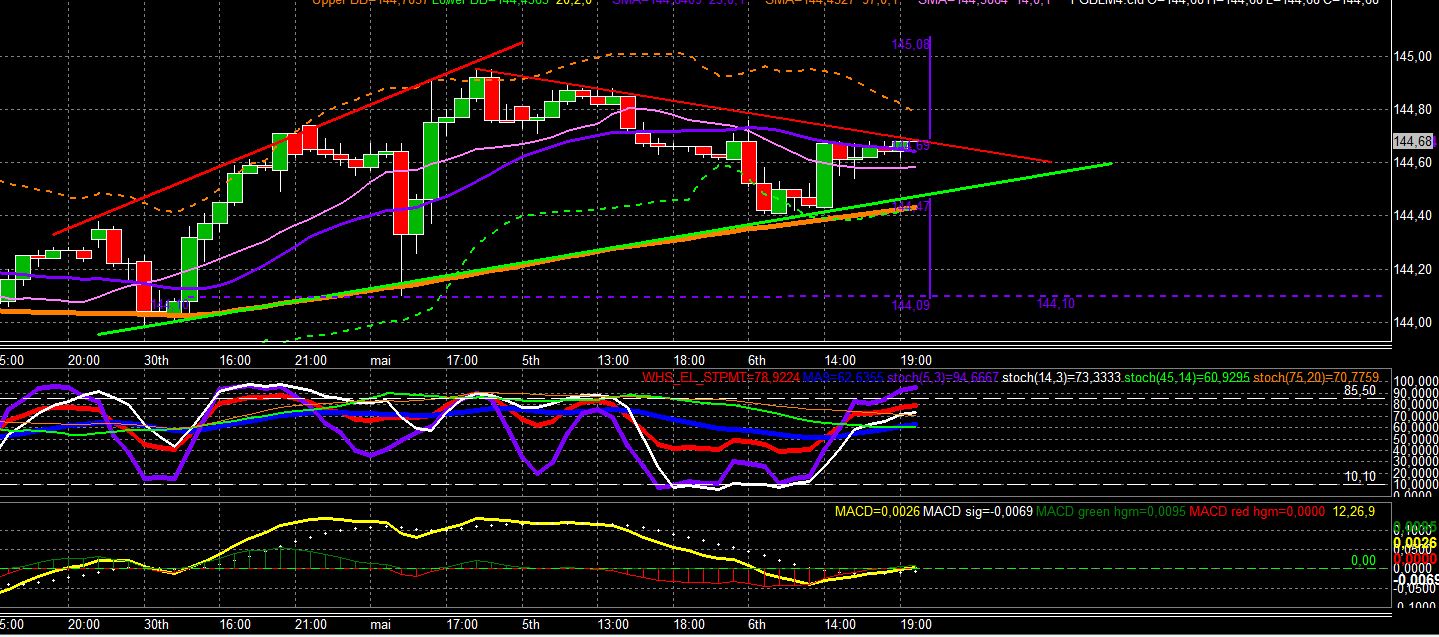Click '5th' on the price chart time axis

531,360
